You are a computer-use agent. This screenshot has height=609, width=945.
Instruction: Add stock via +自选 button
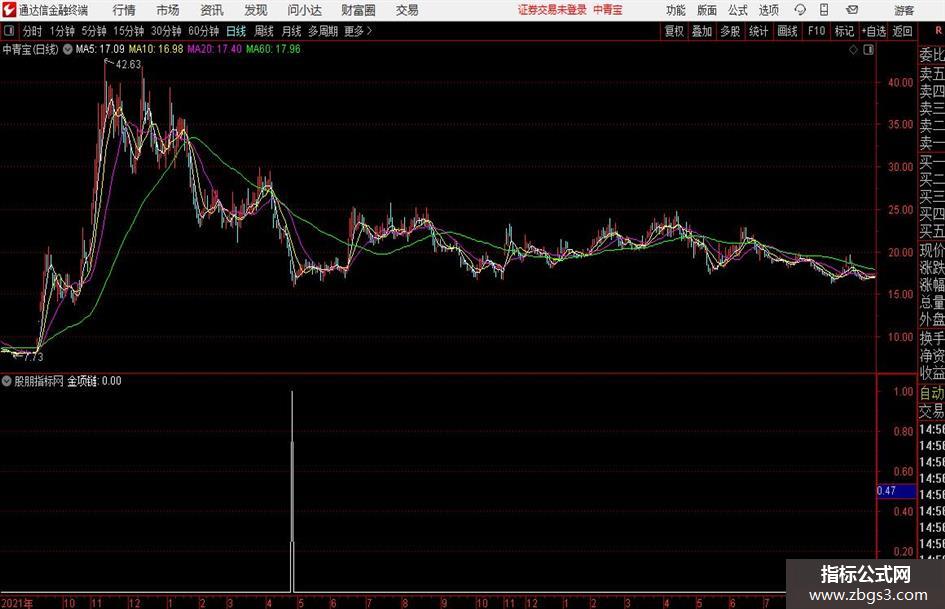[x=873, y=31]
